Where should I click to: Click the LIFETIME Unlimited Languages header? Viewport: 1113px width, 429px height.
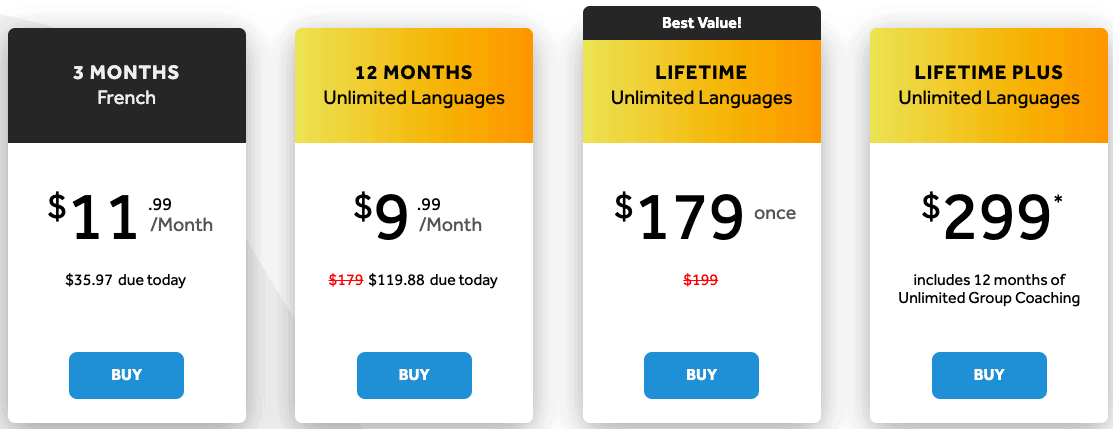pos(701,91)
